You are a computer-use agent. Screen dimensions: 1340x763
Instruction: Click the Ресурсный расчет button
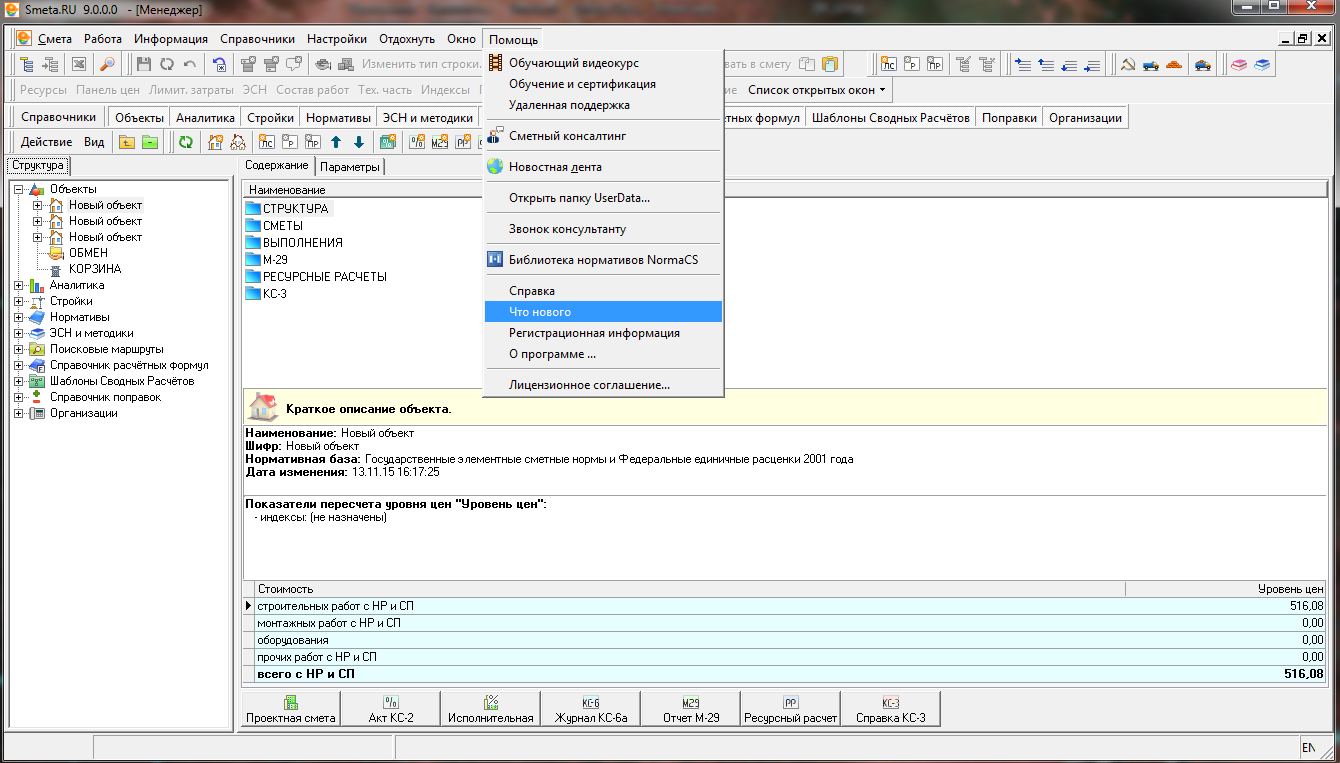[791, 709]
